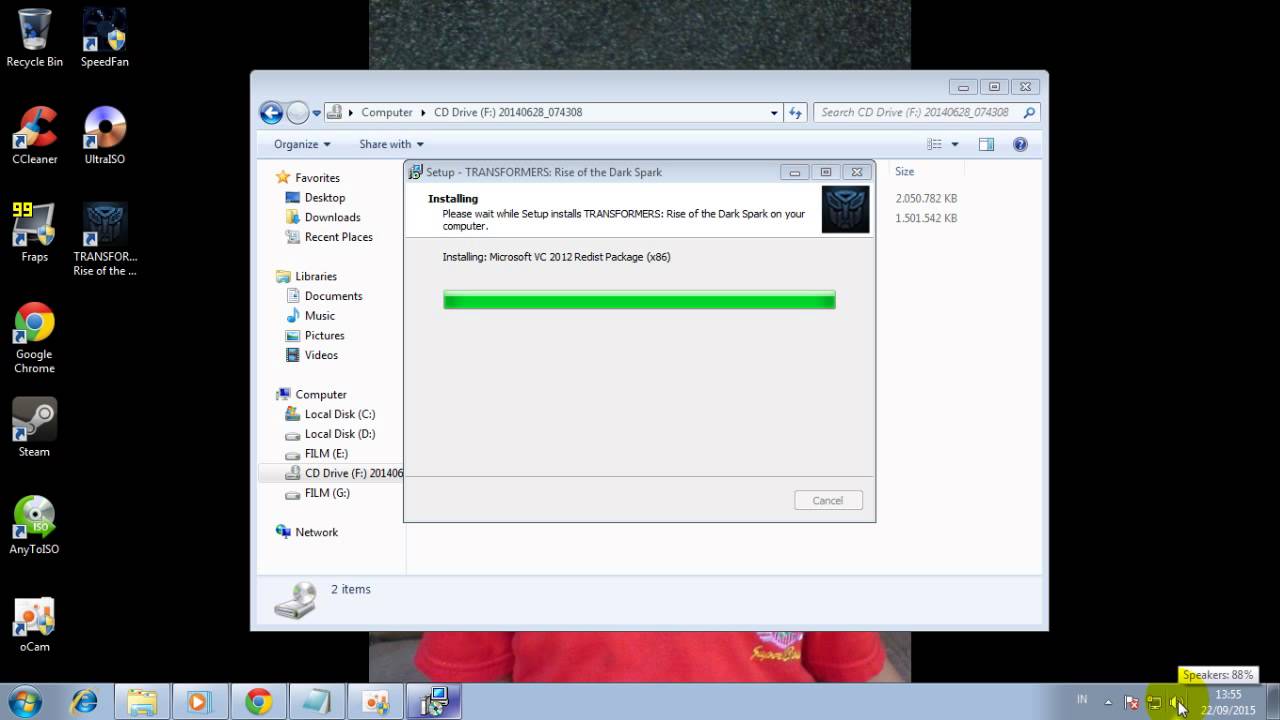This screenshot has width=1280, height=720.
Task: Select the Fraps desktop shortcut
Action: click(x=34, y=232)
